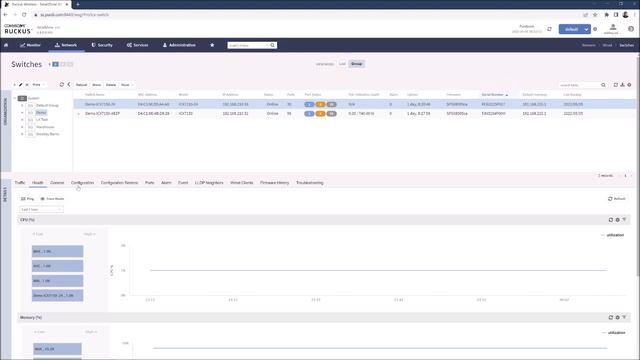Collapse the System tree node
Viewport: 640px width, 360px height.
click(x=15, y=98)
